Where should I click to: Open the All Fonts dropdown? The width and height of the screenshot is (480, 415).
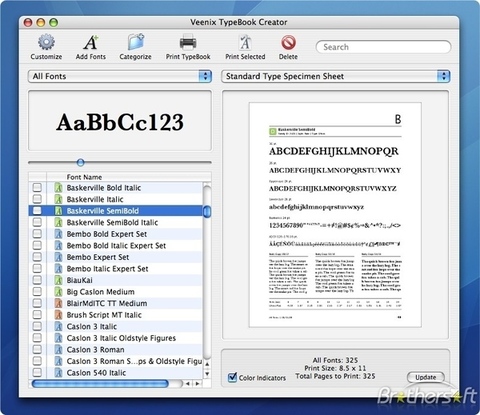[120, 76]
